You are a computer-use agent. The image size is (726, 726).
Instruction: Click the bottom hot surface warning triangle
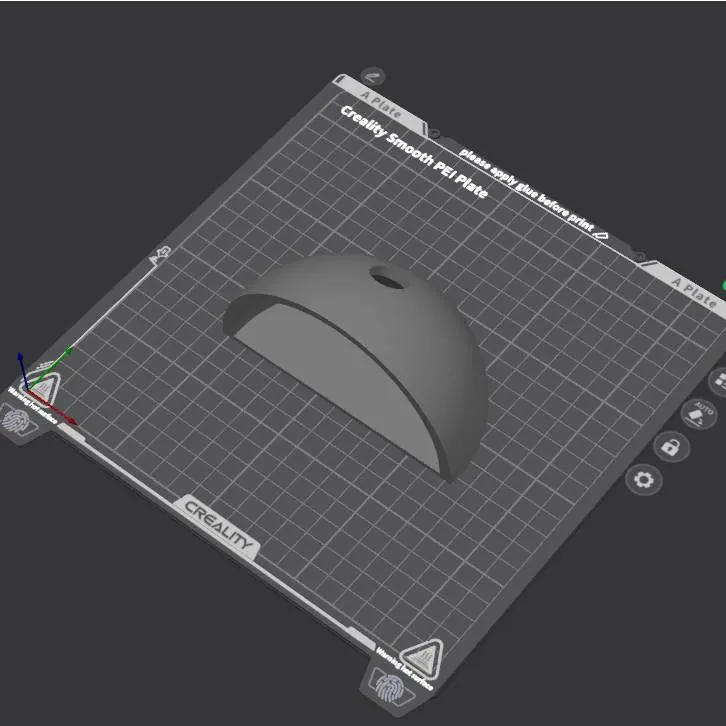point(422,658)
